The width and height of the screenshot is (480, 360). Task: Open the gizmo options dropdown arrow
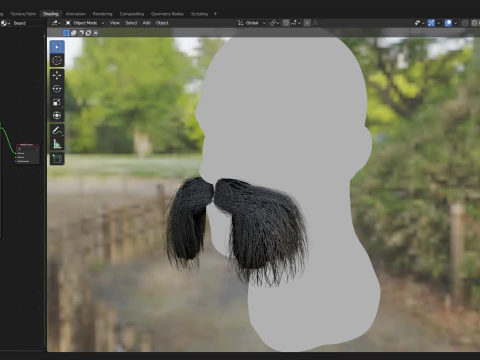(438, 23)
